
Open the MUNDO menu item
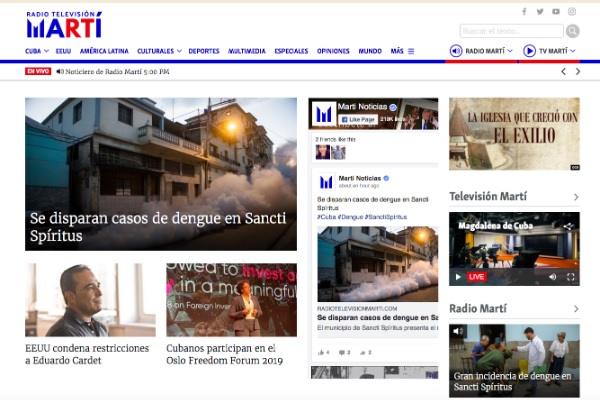click(370, 51)
